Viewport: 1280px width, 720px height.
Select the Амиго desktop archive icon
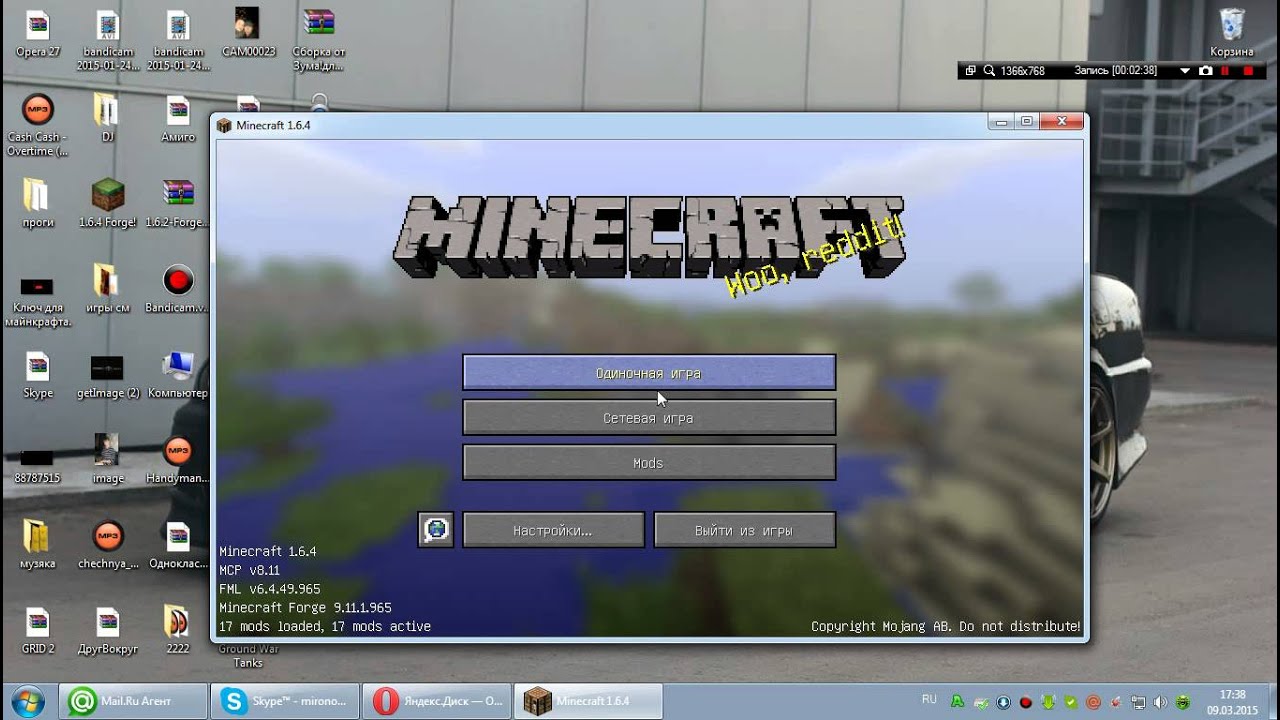(x=178, y=118)
